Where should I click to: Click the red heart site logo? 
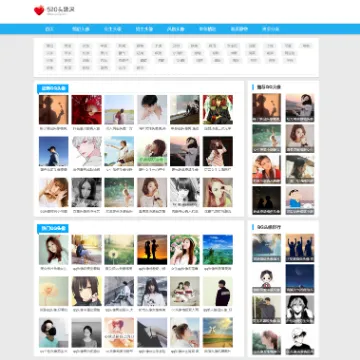click(39, 10)
